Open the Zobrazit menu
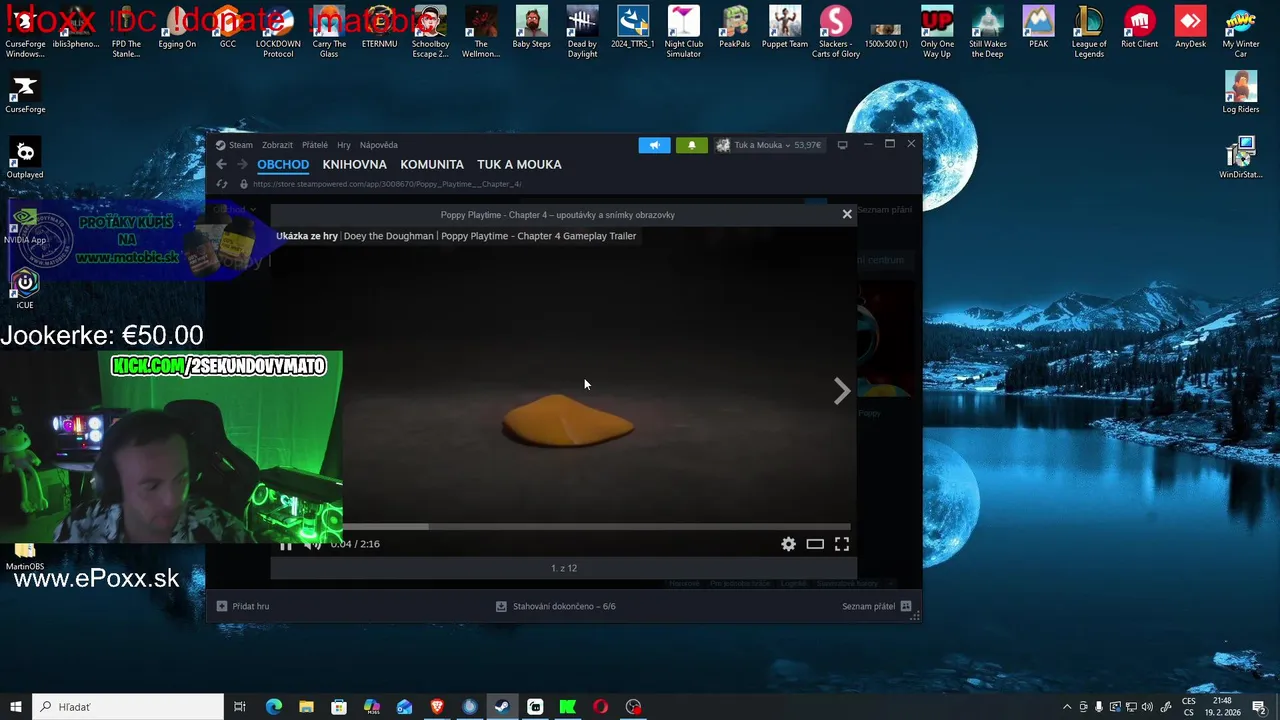 (277, 145)
